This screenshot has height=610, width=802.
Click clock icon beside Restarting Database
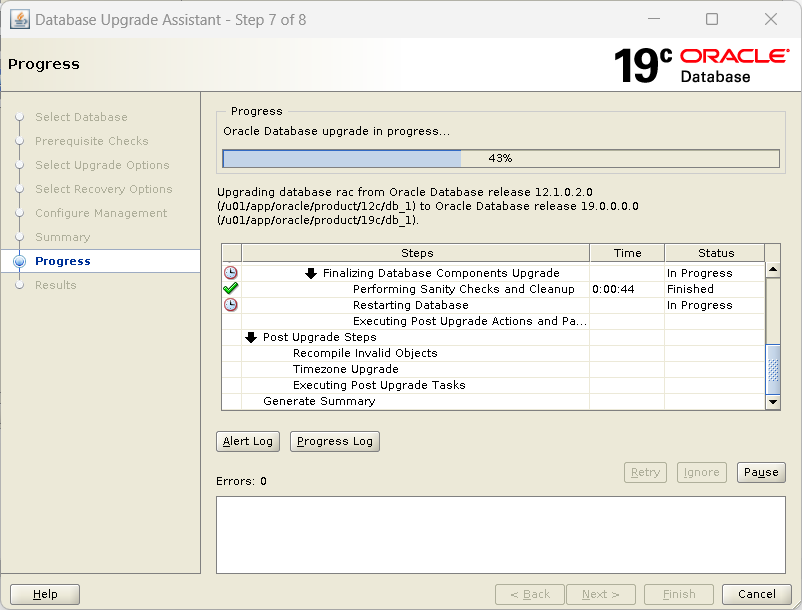tap(231, 305)
